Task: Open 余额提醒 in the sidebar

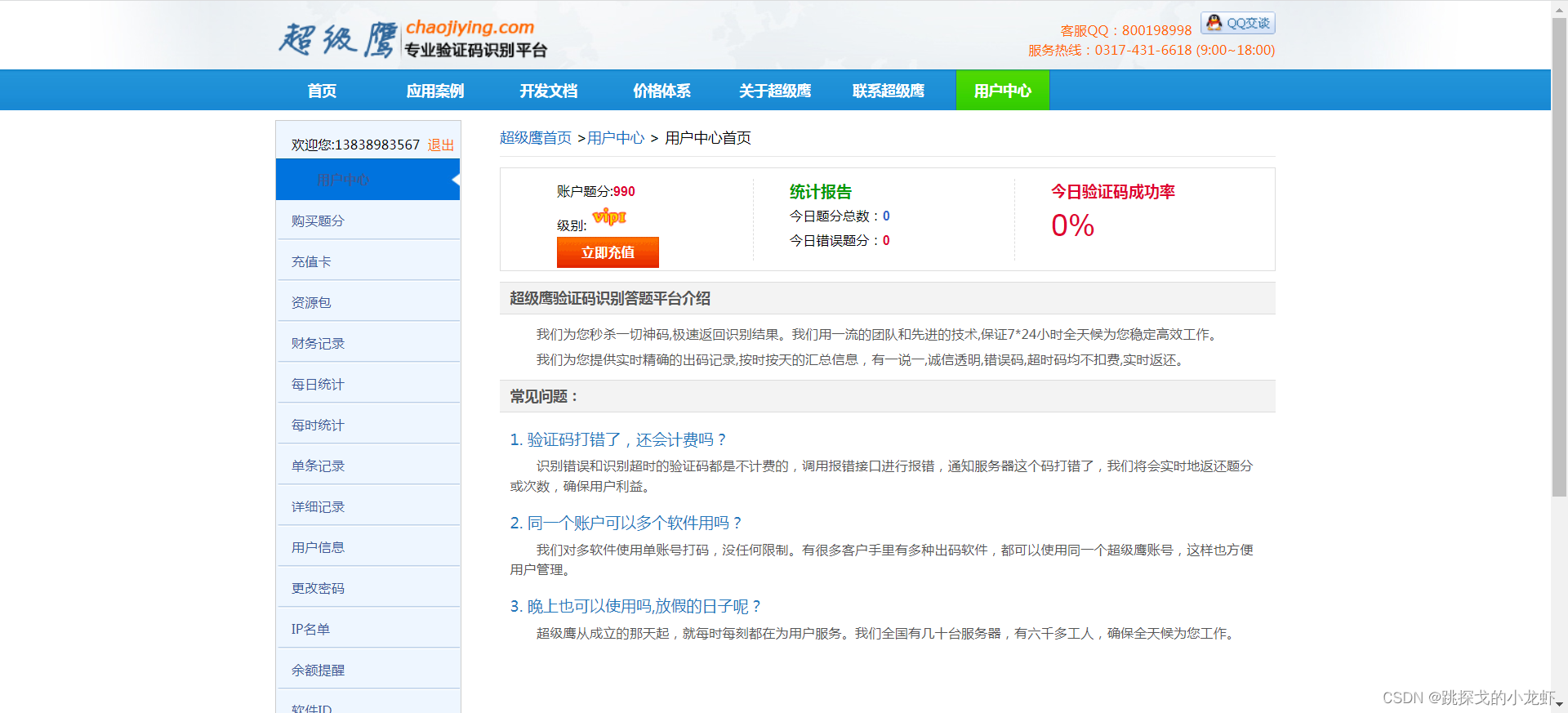Action: click(x=368, y=670)
